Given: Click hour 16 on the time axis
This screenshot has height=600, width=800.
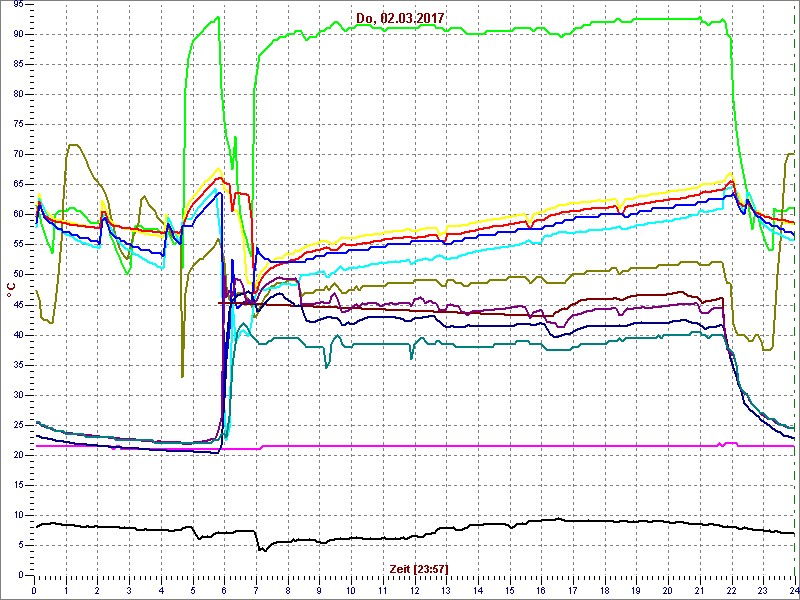Looking at the screenshot, I should (542, 591).
